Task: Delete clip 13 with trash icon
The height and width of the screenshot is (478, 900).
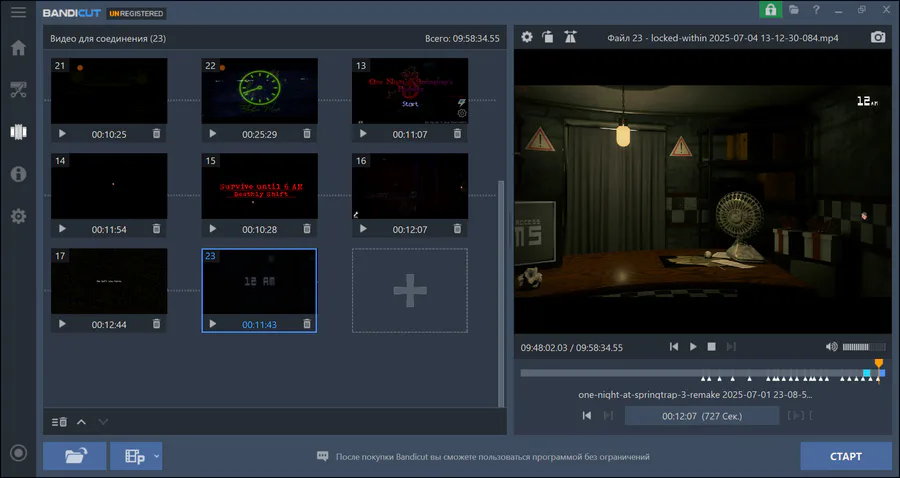Action: [457, 134]
